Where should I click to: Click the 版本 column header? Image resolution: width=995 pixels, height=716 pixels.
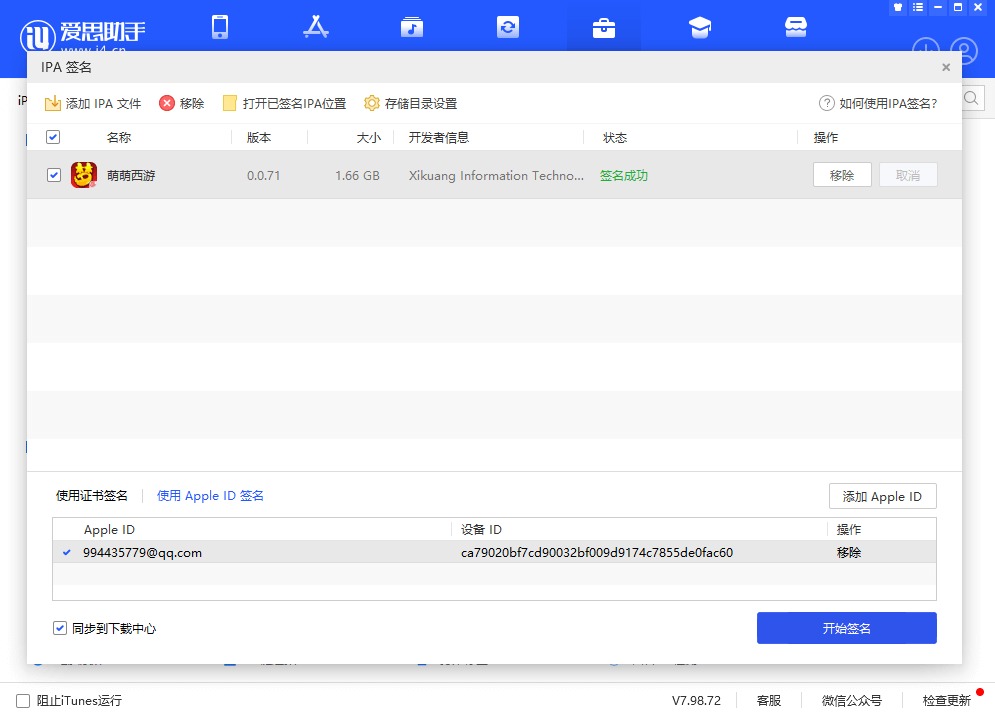259,138
